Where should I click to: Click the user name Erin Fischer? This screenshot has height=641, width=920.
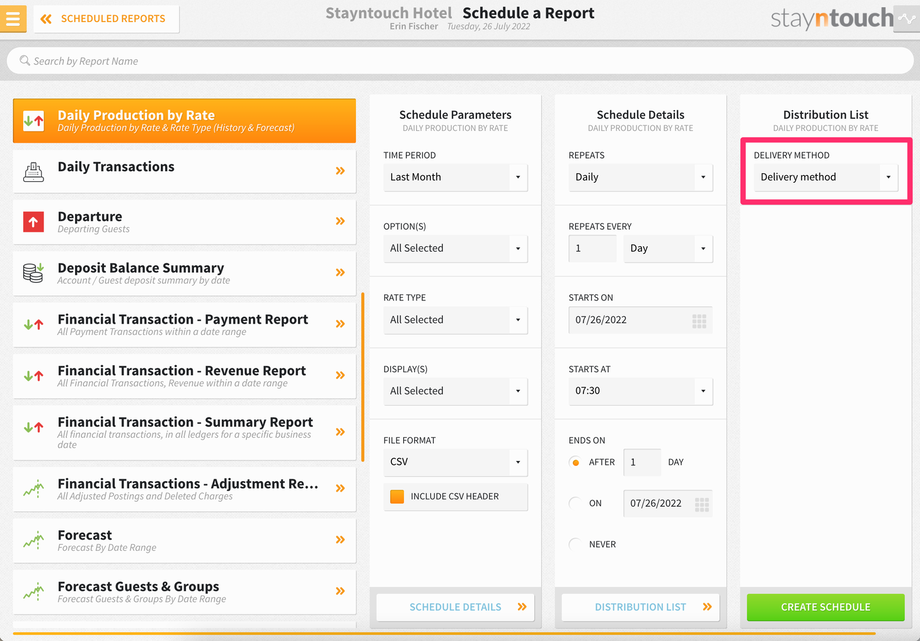(x=414, y=26)
